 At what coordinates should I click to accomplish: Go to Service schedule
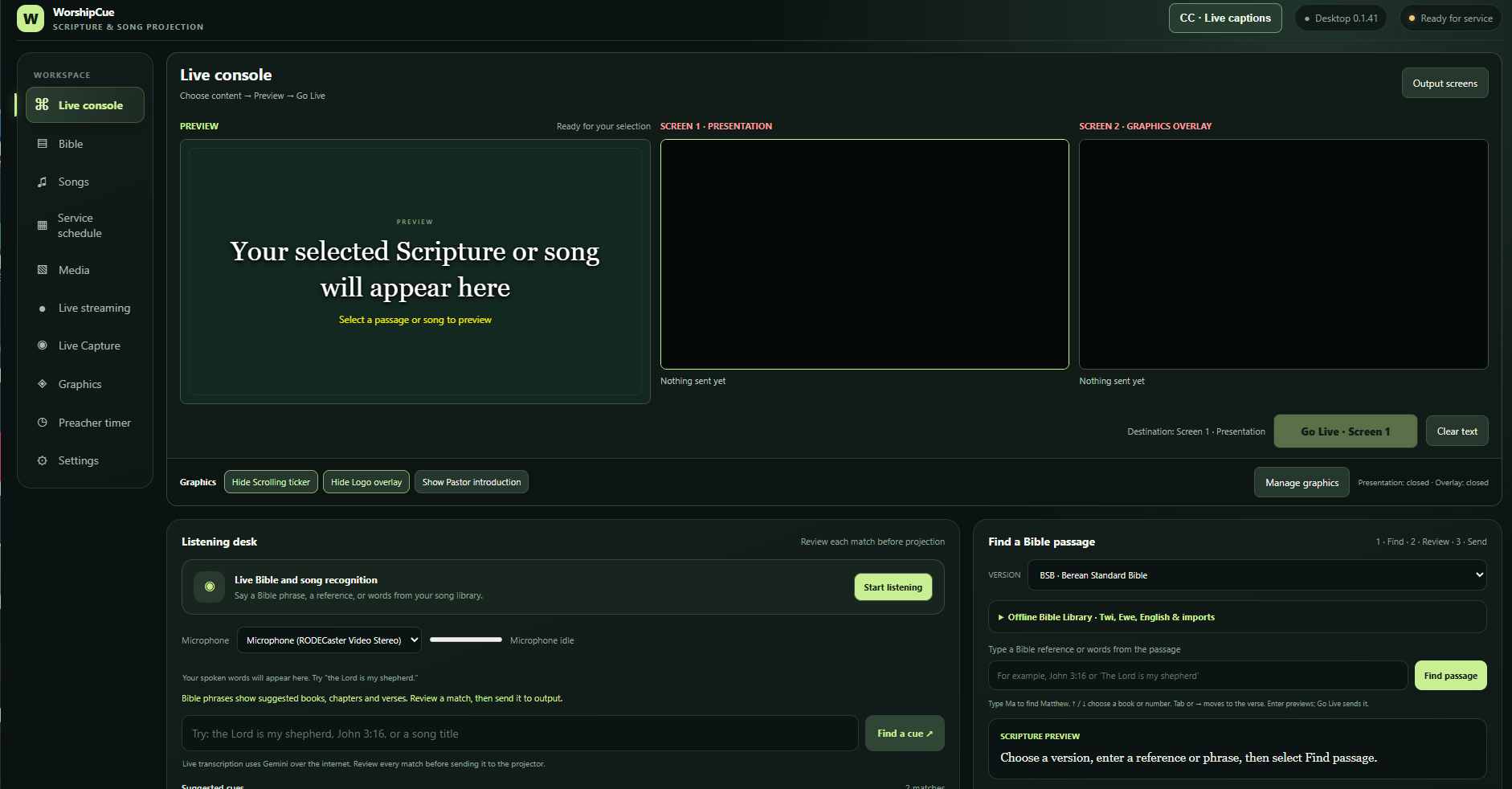[x=84, y=226]
